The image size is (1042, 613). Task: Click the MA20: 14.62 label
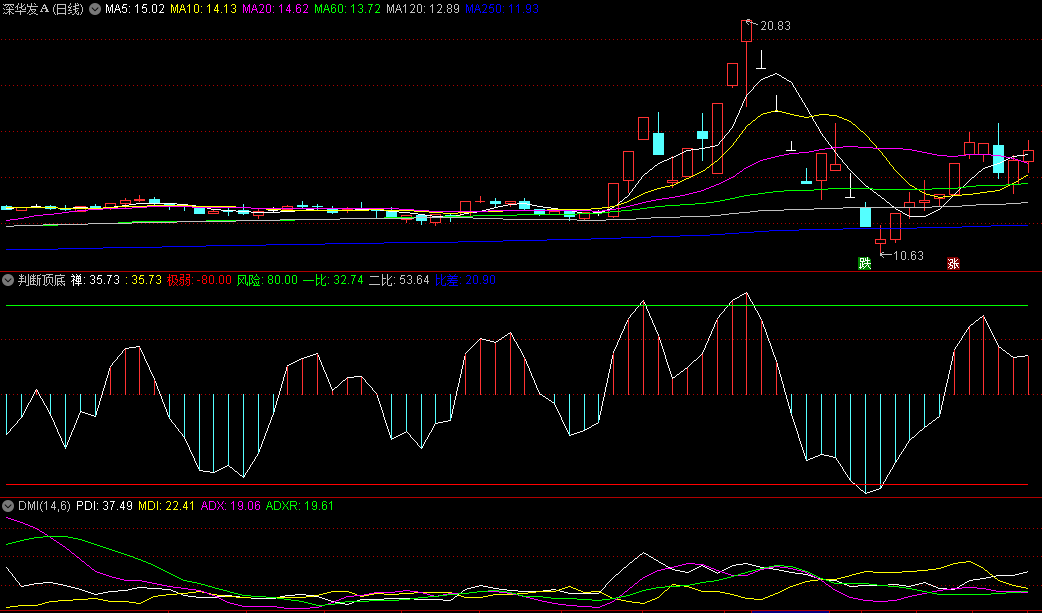[x=275, y=9]
